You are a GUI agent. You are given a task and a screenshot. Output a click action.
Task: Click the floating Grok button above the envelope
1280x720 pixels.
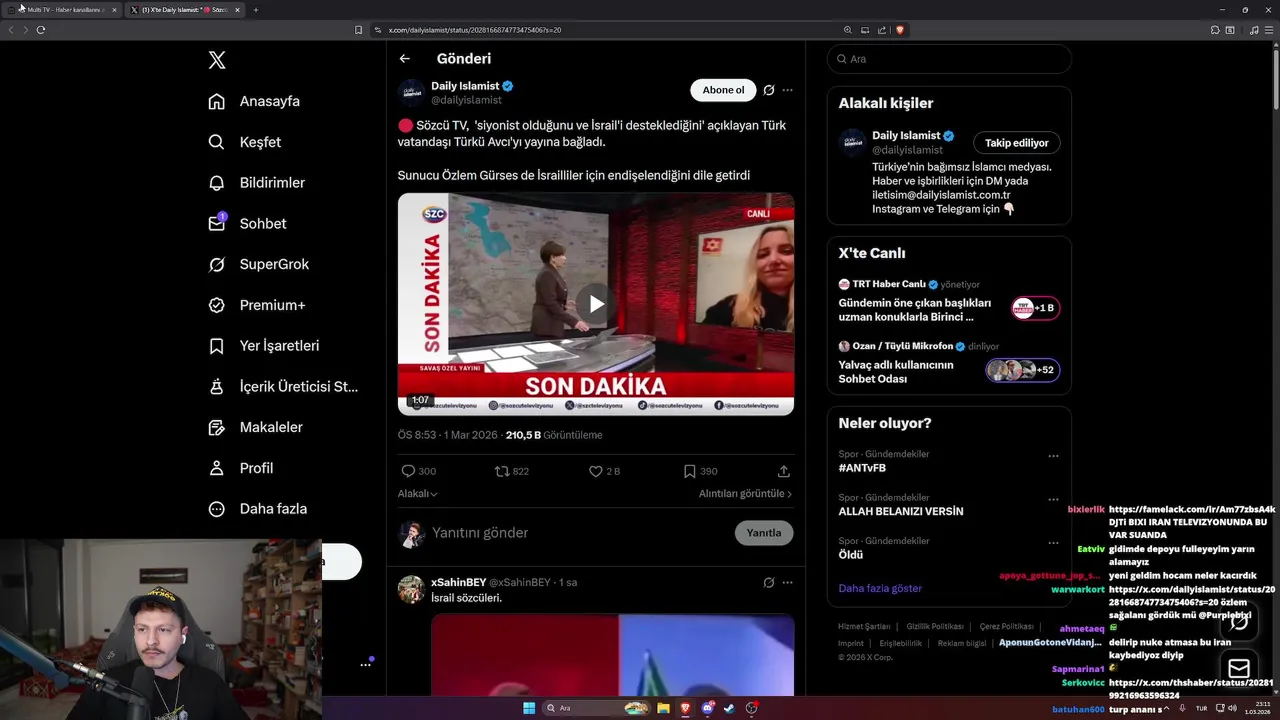pos(1239,622)
